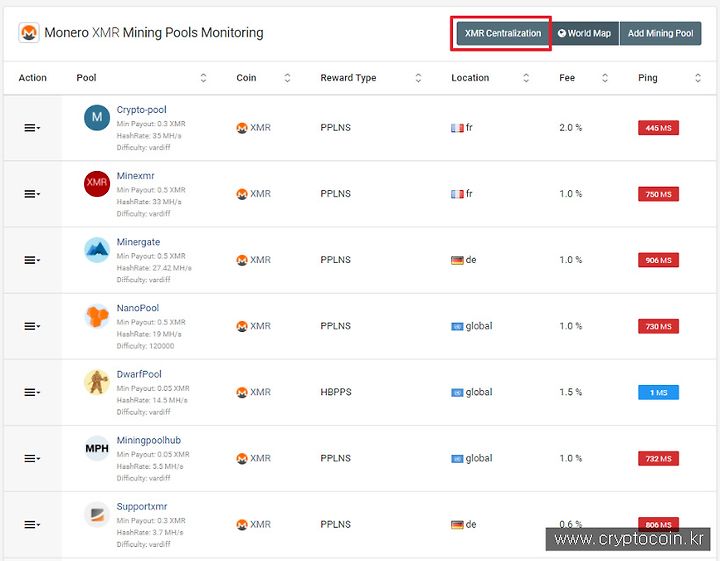Image resolution: width=720 pixels, height=561 pixels.
Task: Click the global flag in NanoPool row
Action: [x=457, y=326]
